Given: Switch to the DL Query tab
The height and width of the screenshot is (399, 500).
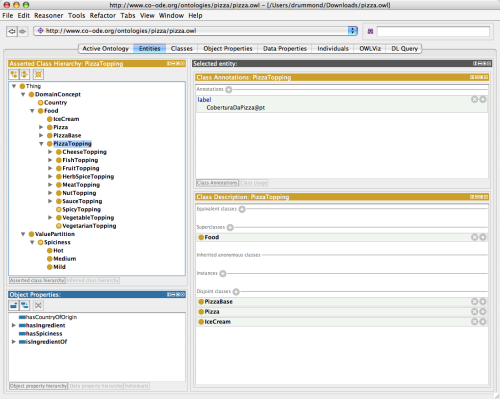Looking at the screenshot, I should (404, 49).
